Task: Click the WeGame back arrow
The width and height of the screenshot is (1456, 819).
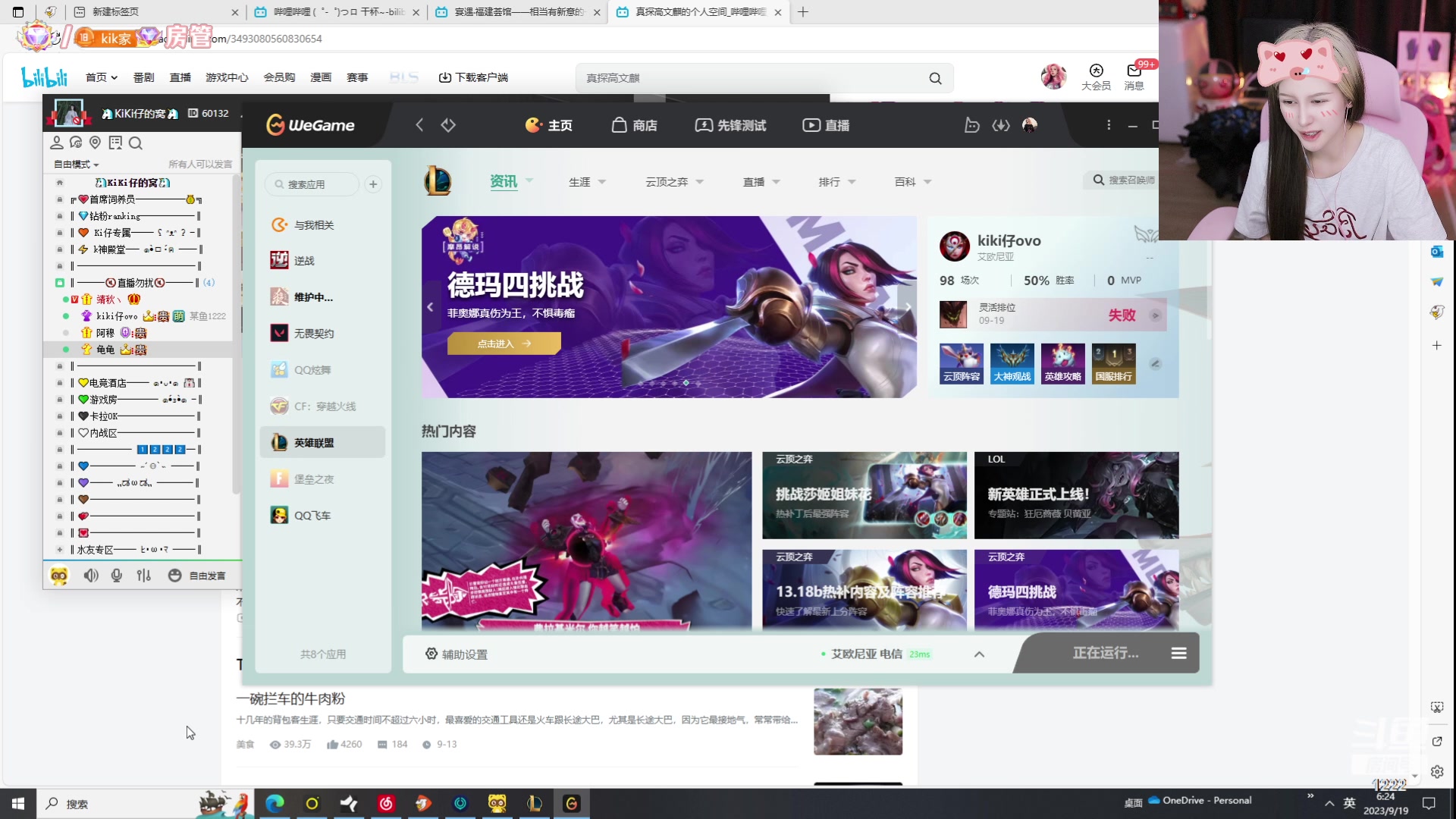Action: [419, 124]
